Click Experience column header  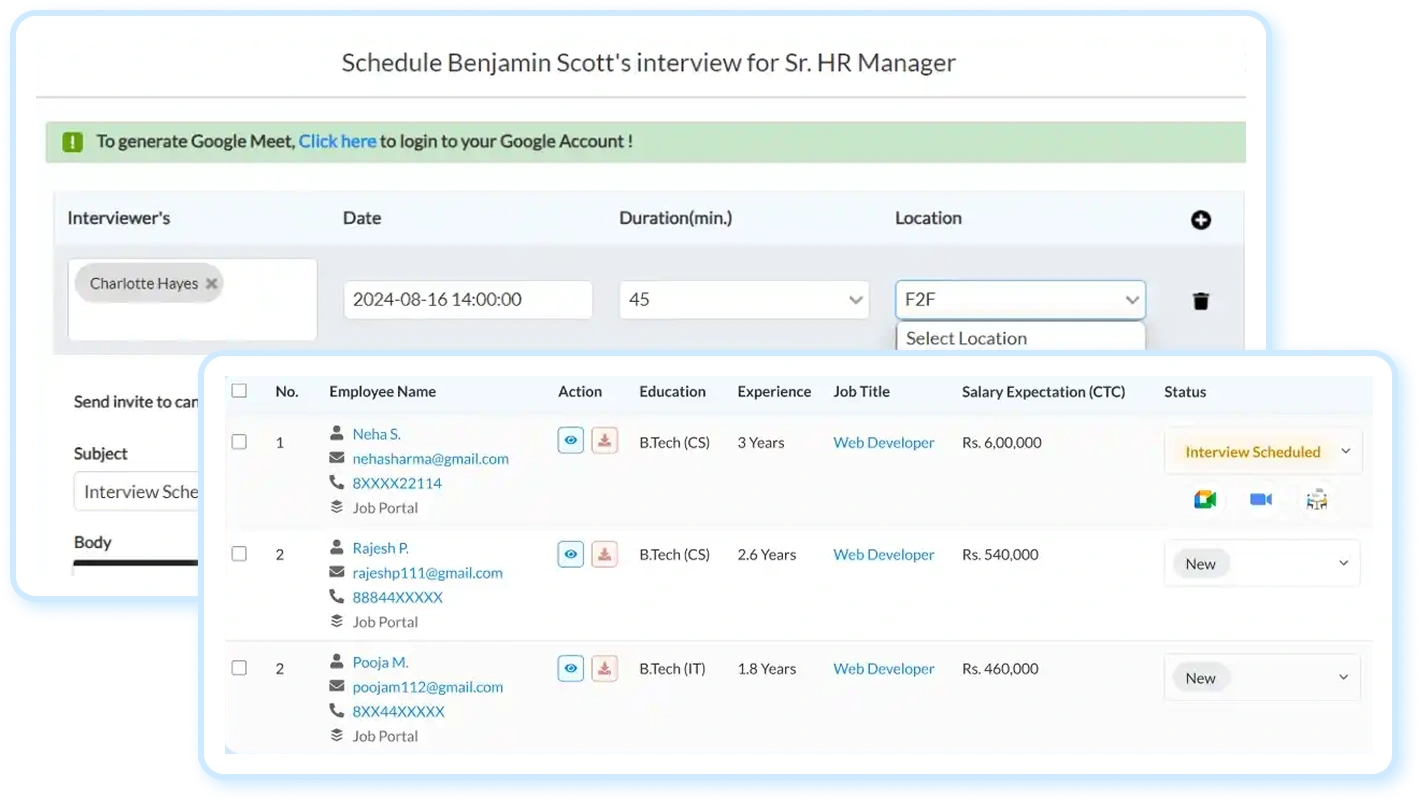coord(775,392)
